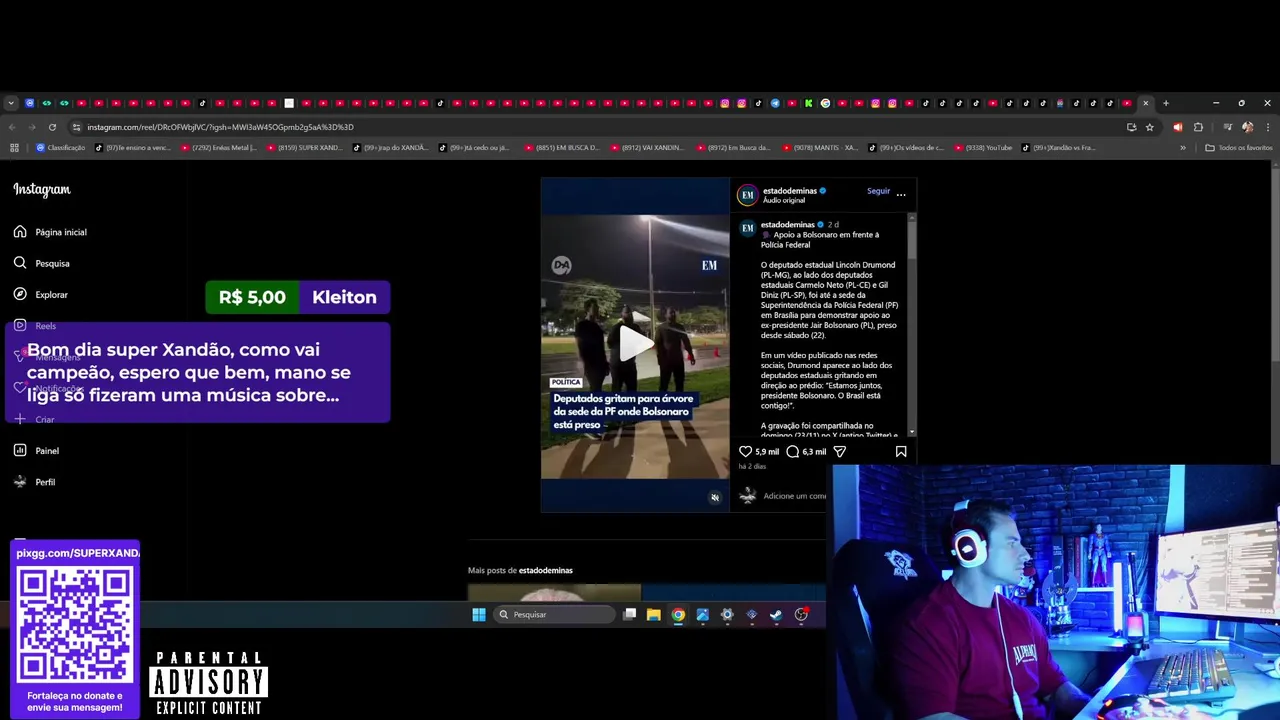Open Settings gear on taskbar
Viewport: 1280px width, 720px height.
727,615
